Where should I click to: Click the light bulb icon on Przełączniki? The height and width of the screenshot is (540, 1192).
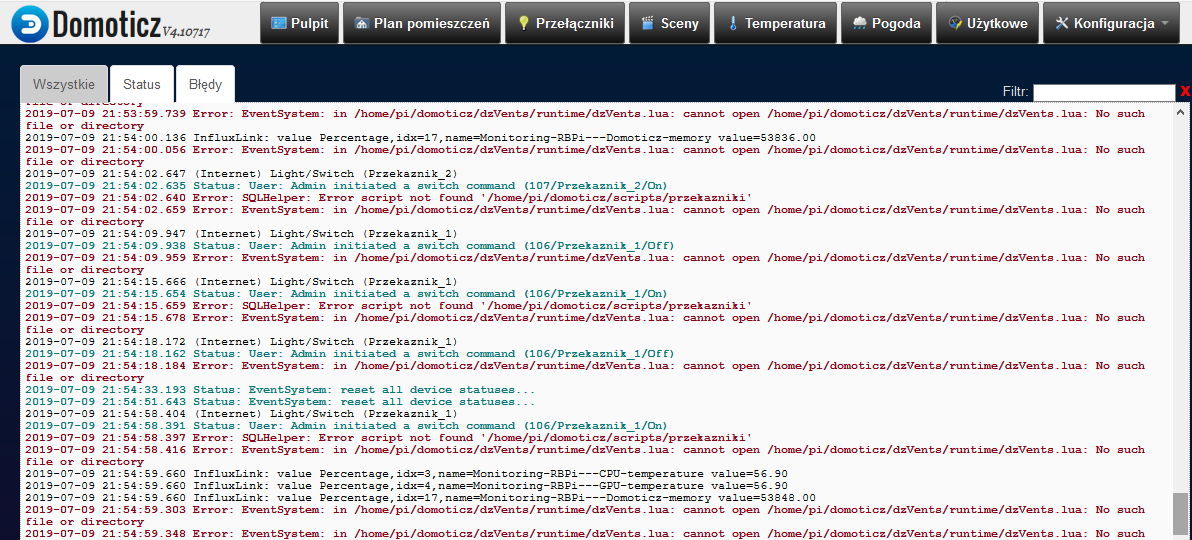click(523, 23)
